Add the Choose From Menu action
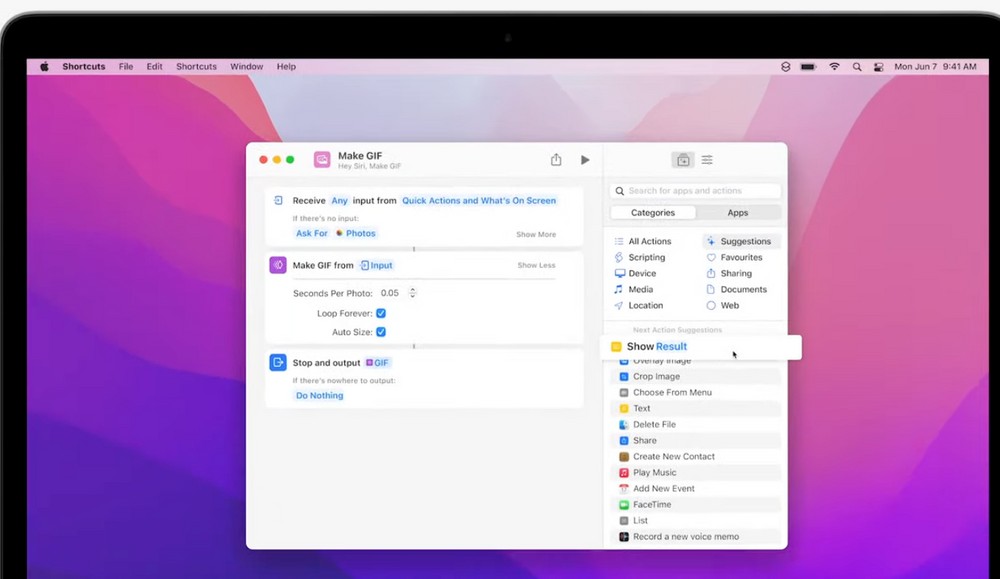1000x579 pixels. pyautogui.click(x=695, y=392)
